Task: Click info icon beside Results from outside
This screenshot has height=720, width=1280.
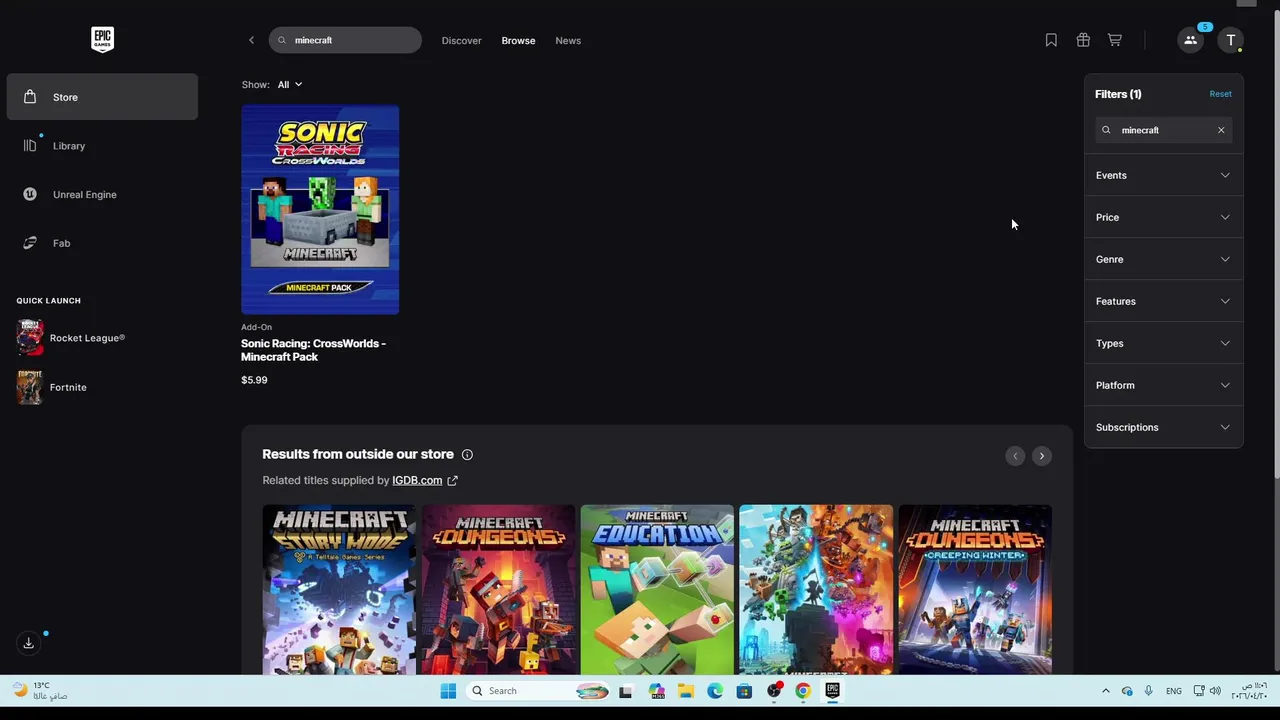Action: point(467,454)
